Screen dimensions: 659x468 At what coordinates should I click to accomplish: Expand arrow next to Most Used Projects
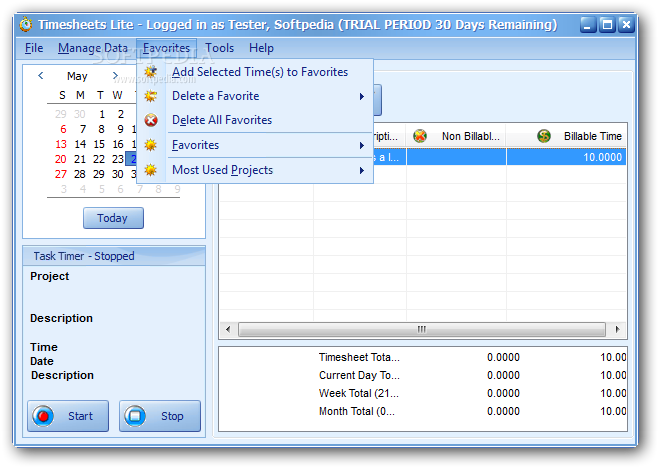tap(361, 171)
